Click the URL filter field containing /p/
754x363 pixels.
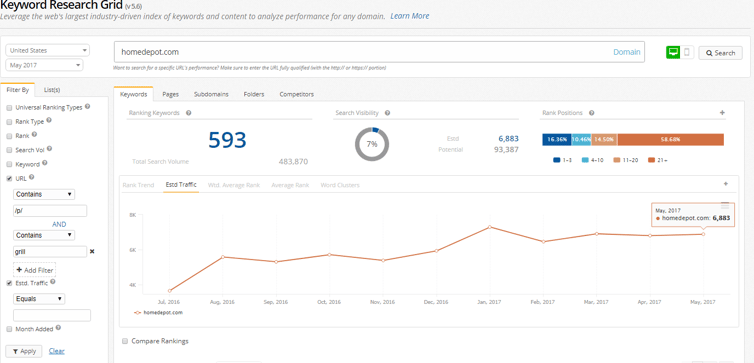[x=50, y=211]
